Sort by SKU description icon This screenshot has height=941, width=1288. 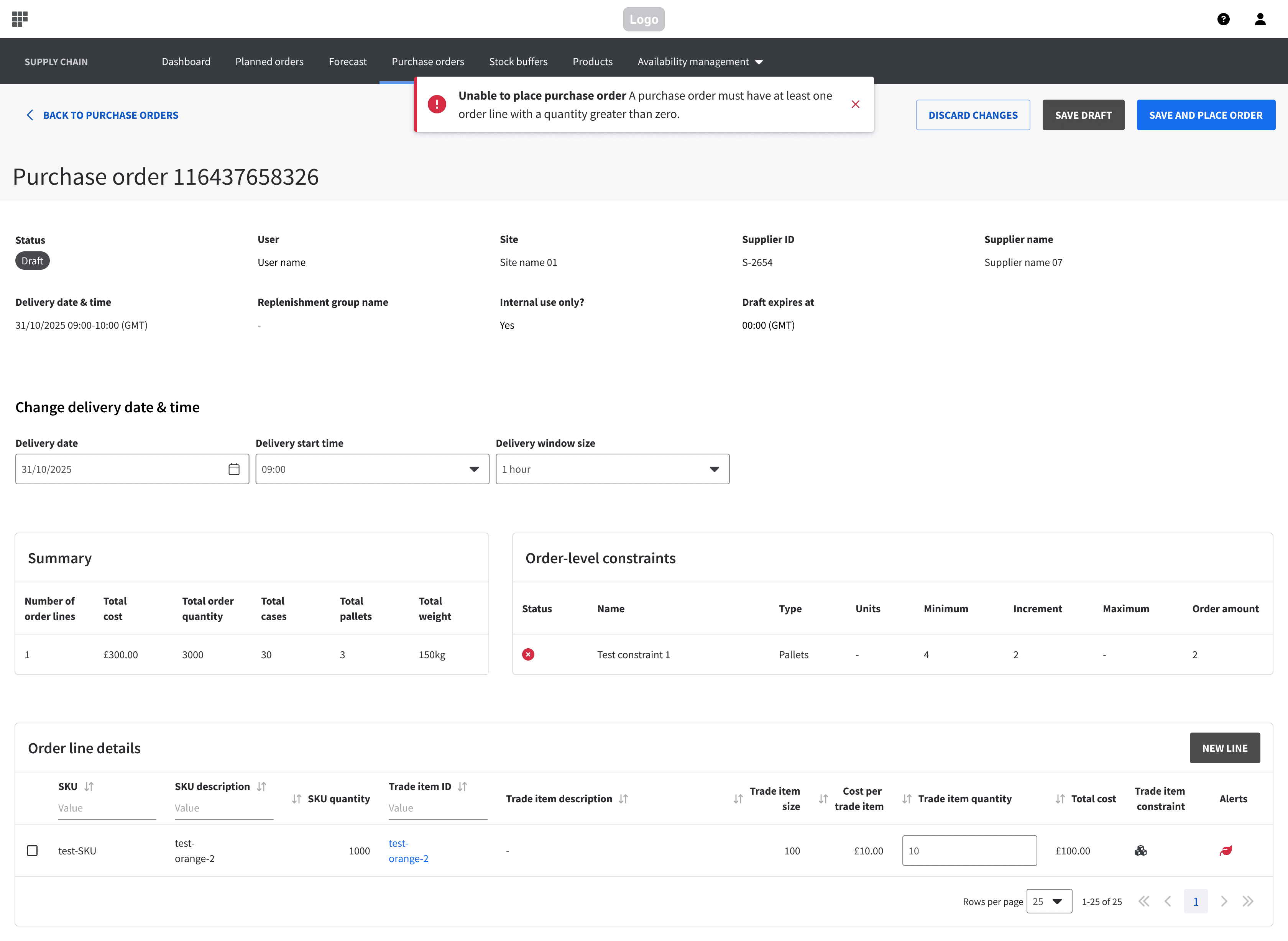click(261, 787)
